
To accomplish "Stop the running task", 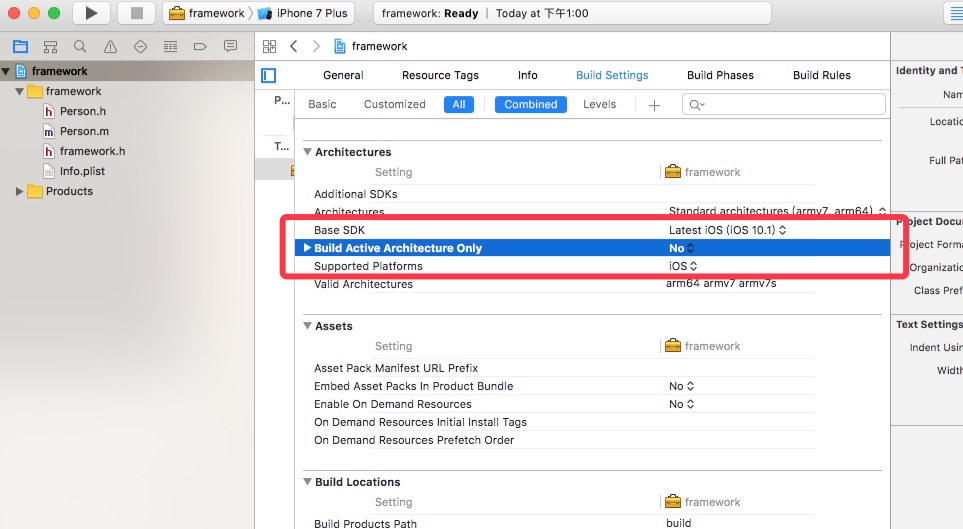I will click(x=136, y=13).
